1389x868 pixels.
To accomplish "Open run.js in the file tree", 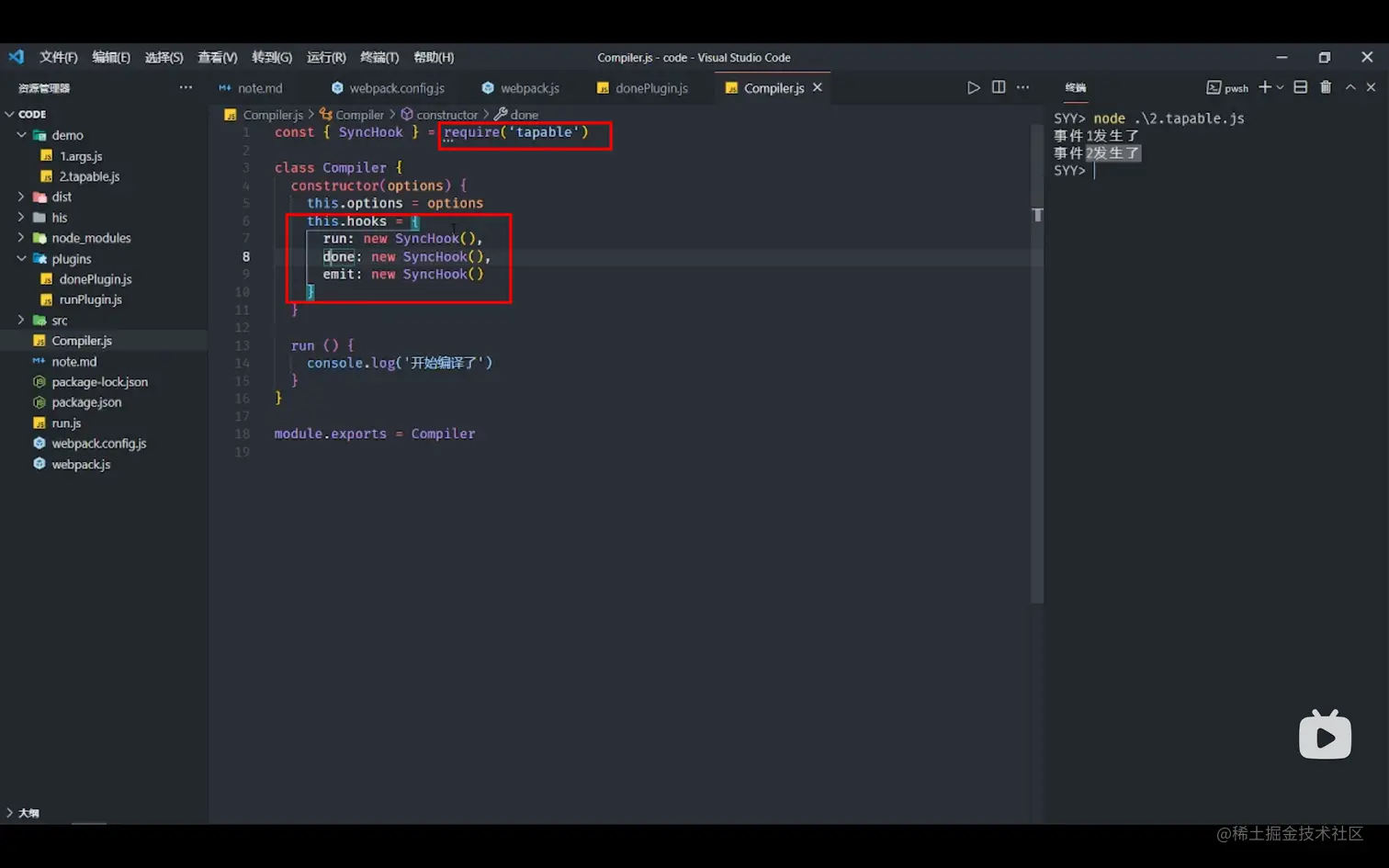I will click(66, 423).
